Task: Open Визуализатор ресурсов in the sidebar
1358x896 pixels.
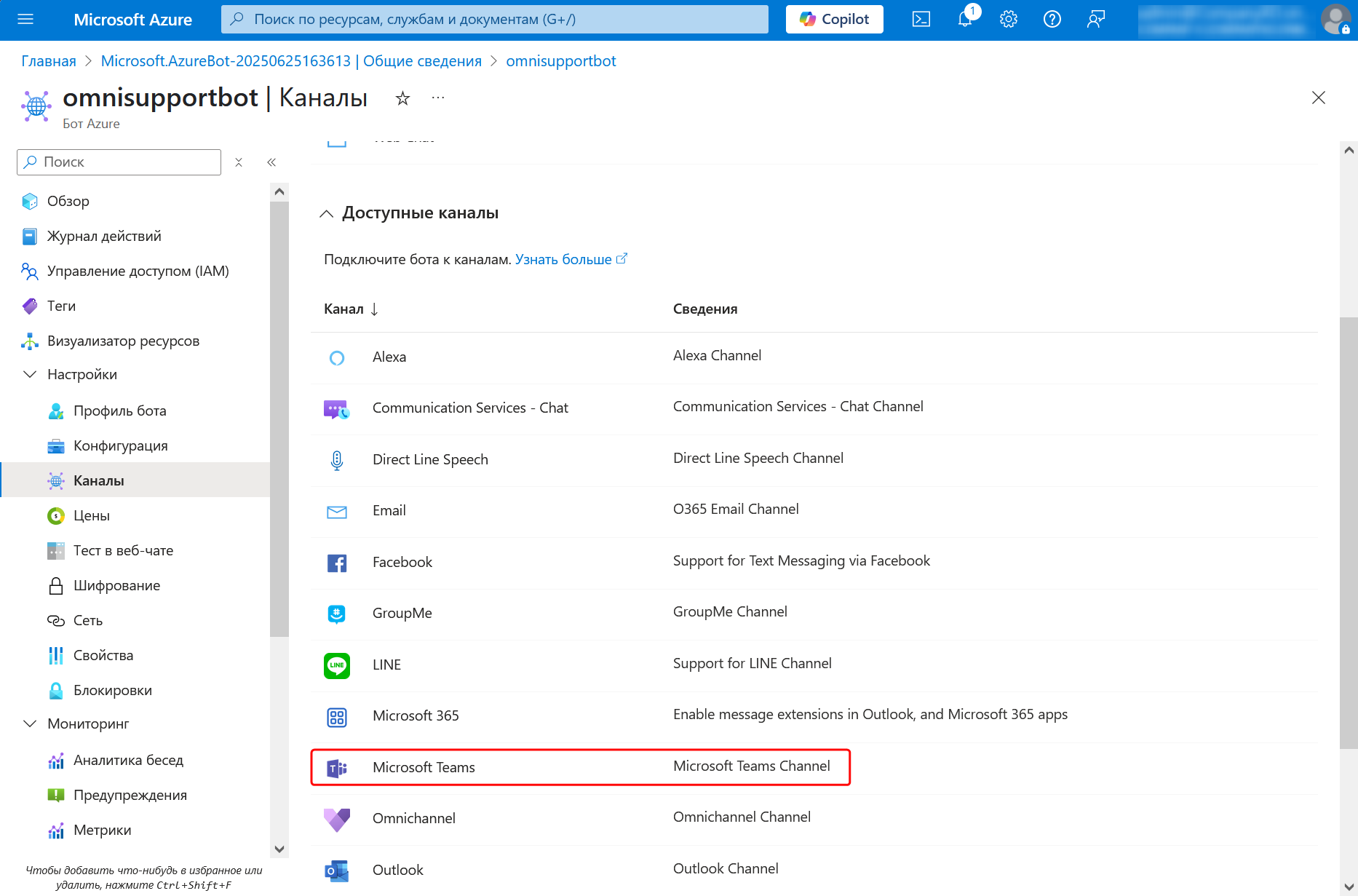Action: click(x=123, y=341)
